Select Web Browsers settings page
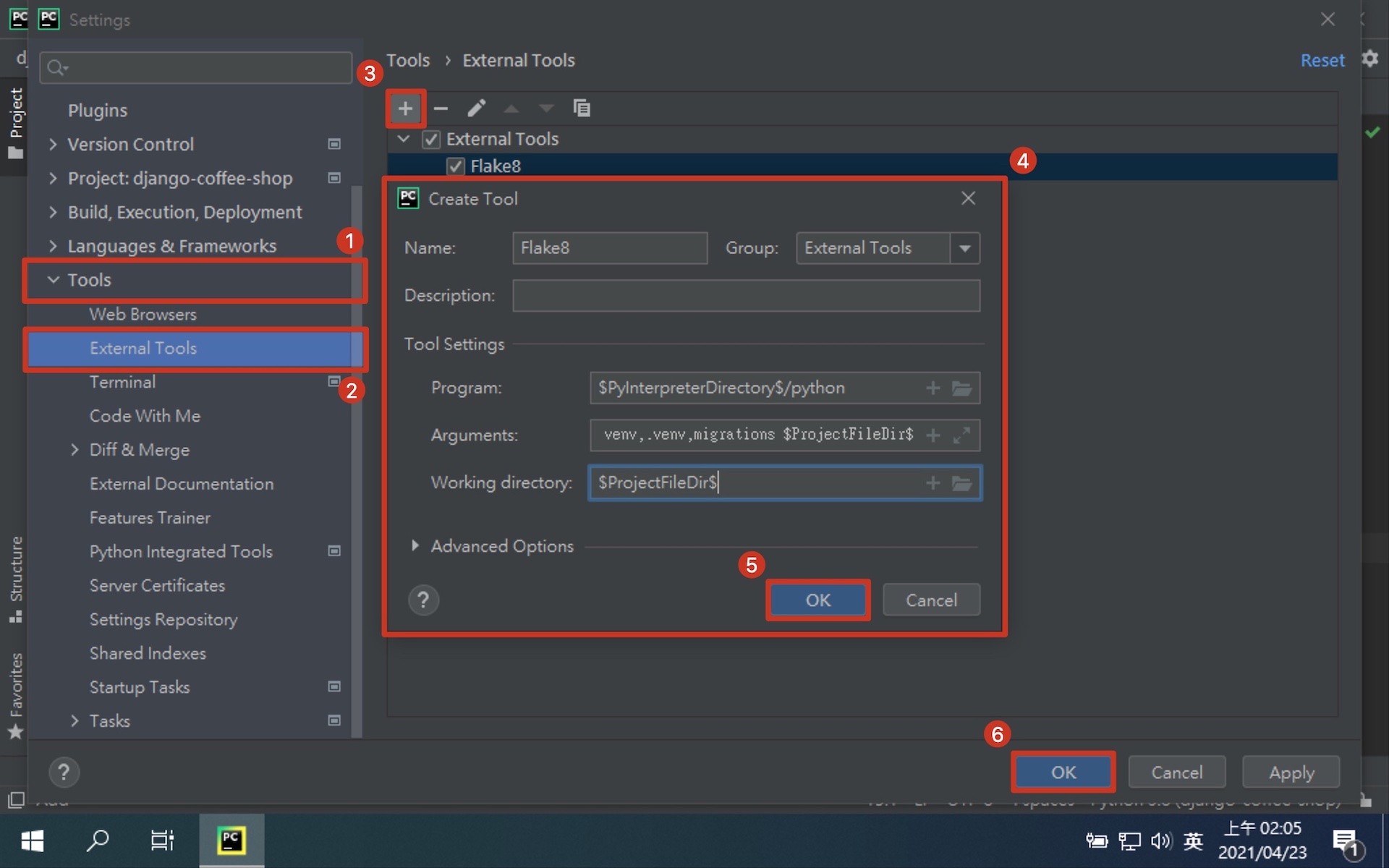The width and height of the screenshot is (1389, 868). pos(143,315)
